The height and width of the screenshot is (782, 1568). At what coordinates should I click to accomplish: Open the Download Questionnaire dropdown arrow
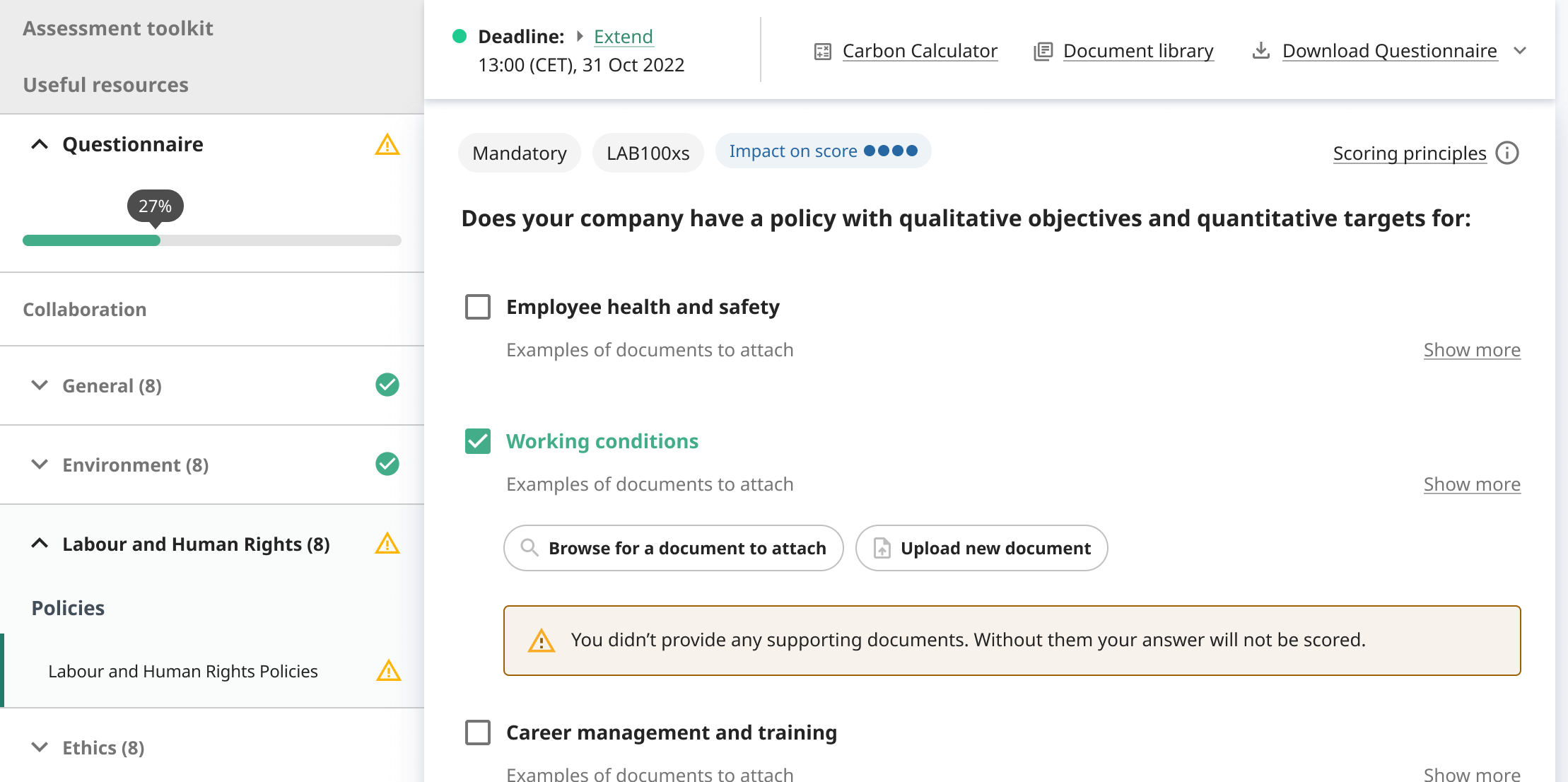1520,51
